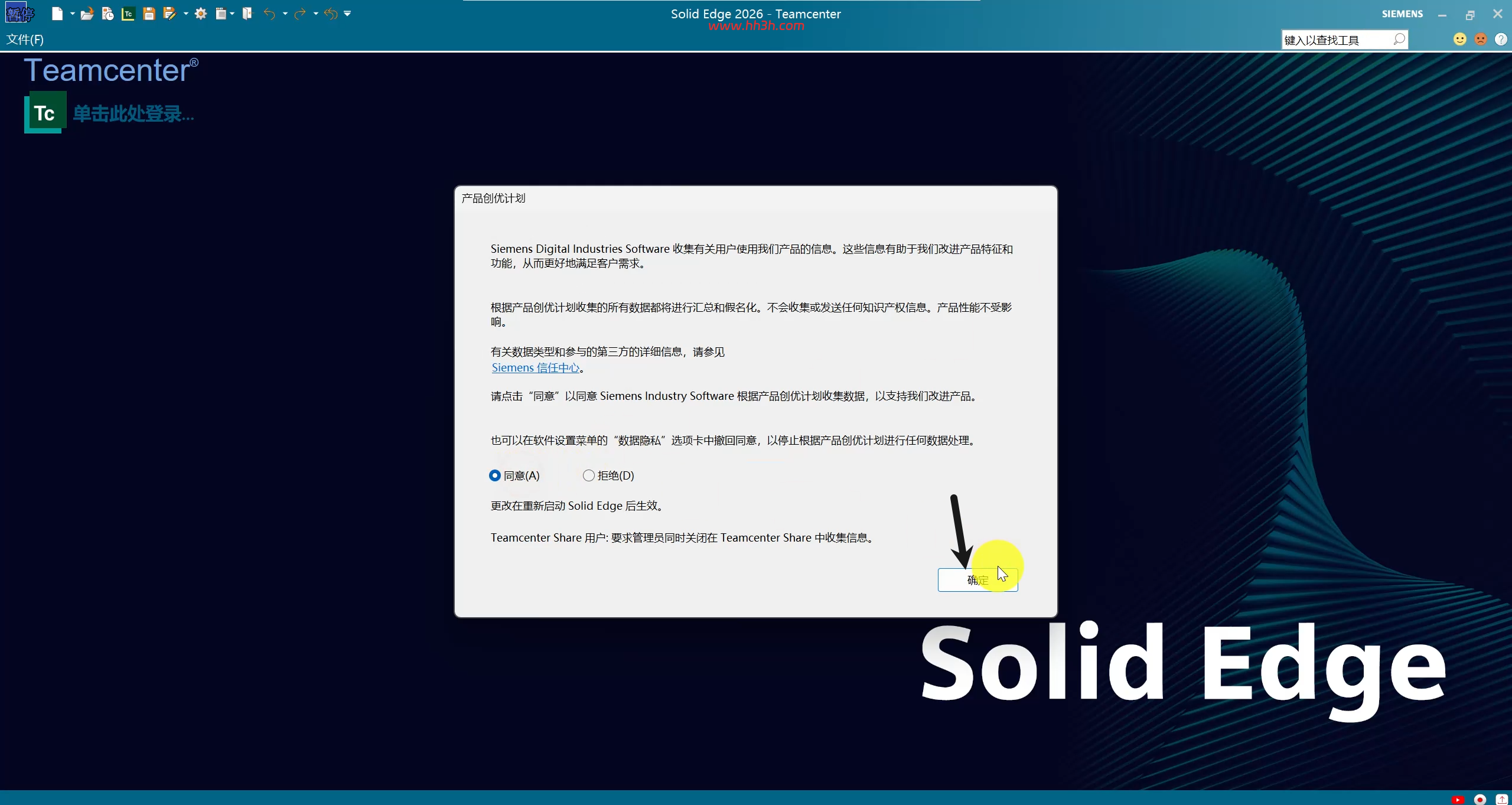Click the Open folder icon
The height and width of the screenshot is (805, 1512).
87,14
